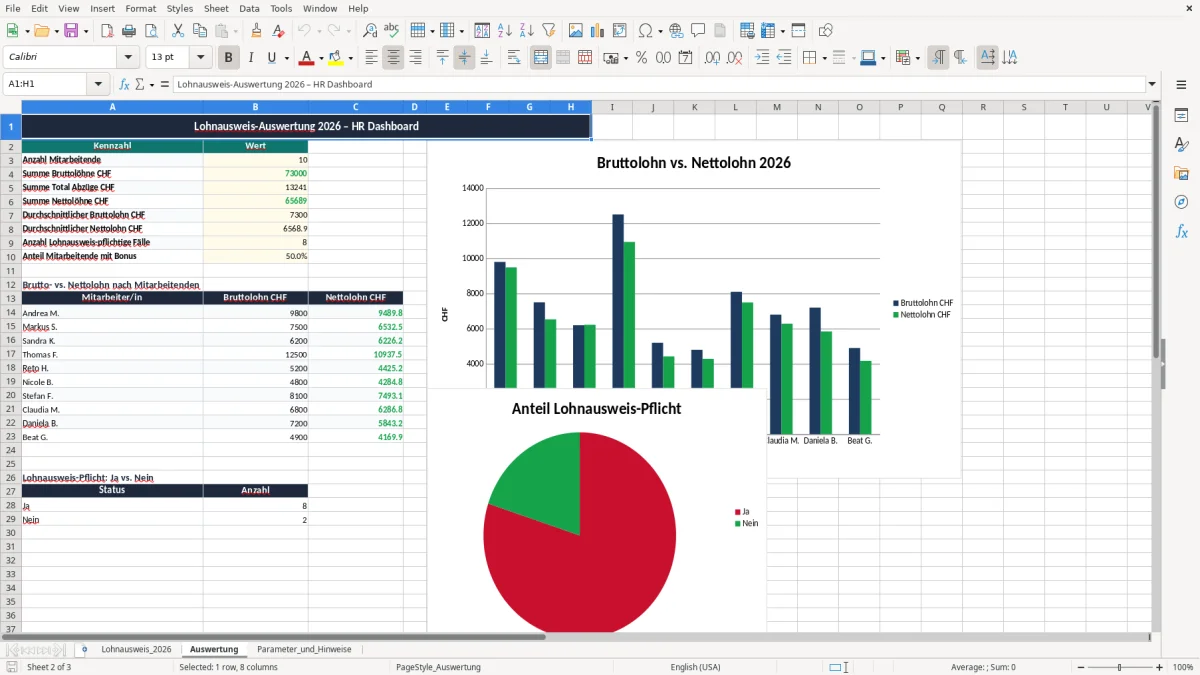Screen dimensions: 1200x675
Task: Clear direct formatting icon
Action: [x=279, y=31]
